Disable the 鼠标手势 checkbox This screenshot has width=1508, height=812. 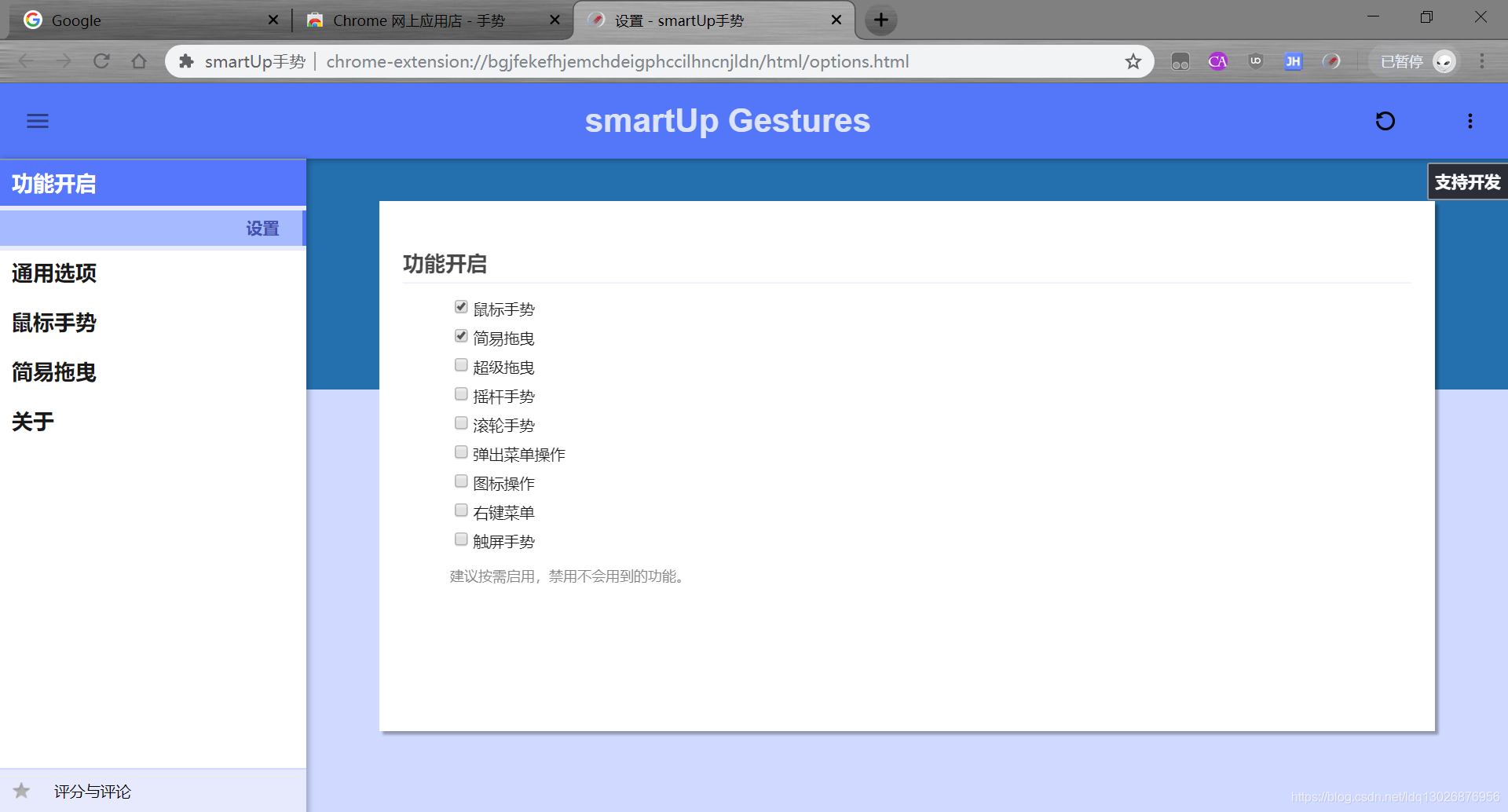(x=461, y=306)
